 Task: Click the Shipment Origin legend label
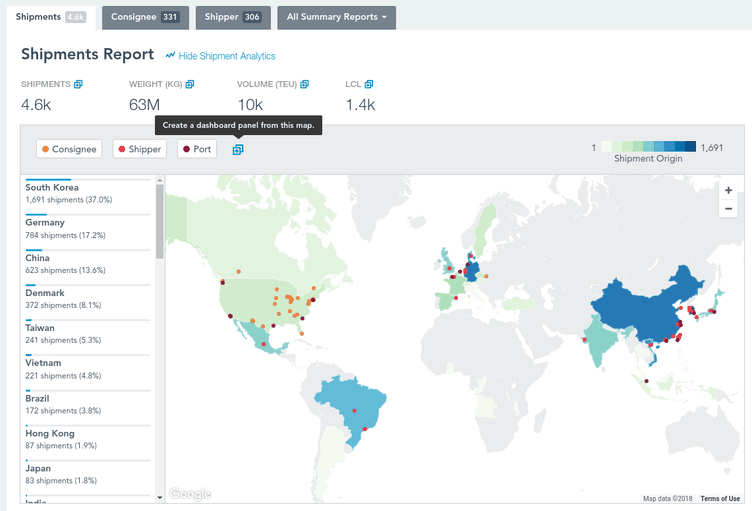pos(648,159)
